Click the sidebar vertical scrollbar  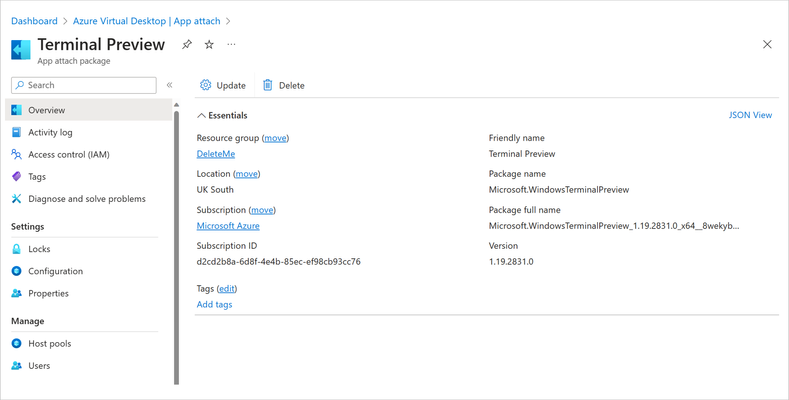click(176, 247)
